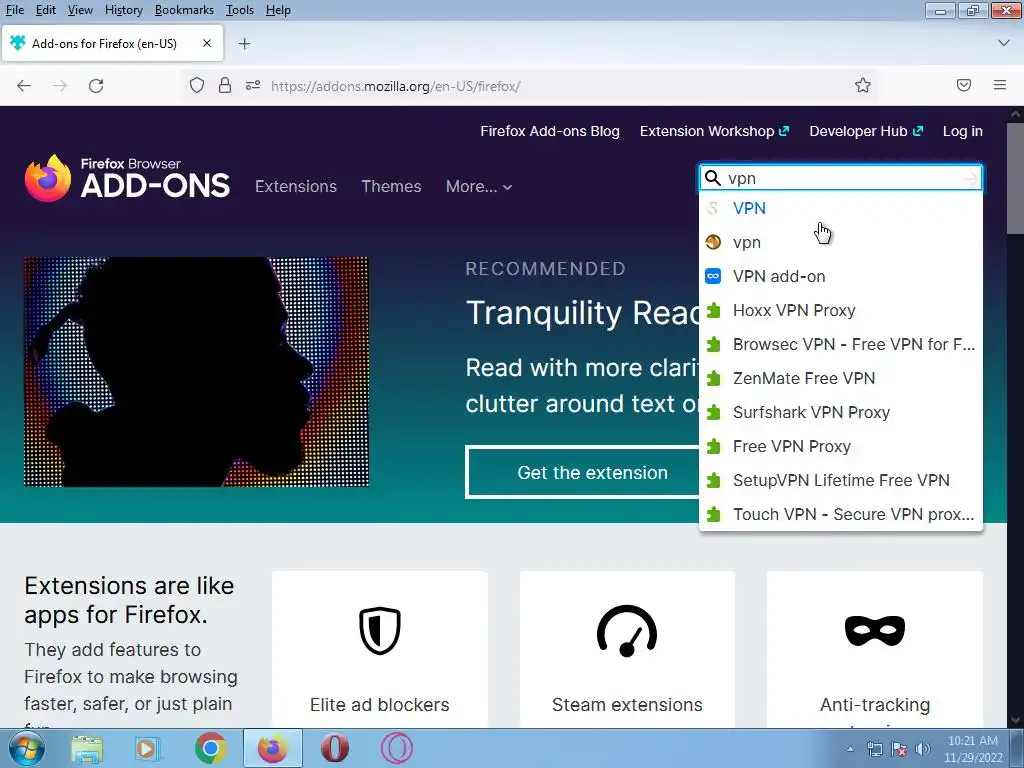The height and width of the screenshot is (768, 1024).
Task: Open the tracking protection shield icon
Action: [x=197, y=86]
